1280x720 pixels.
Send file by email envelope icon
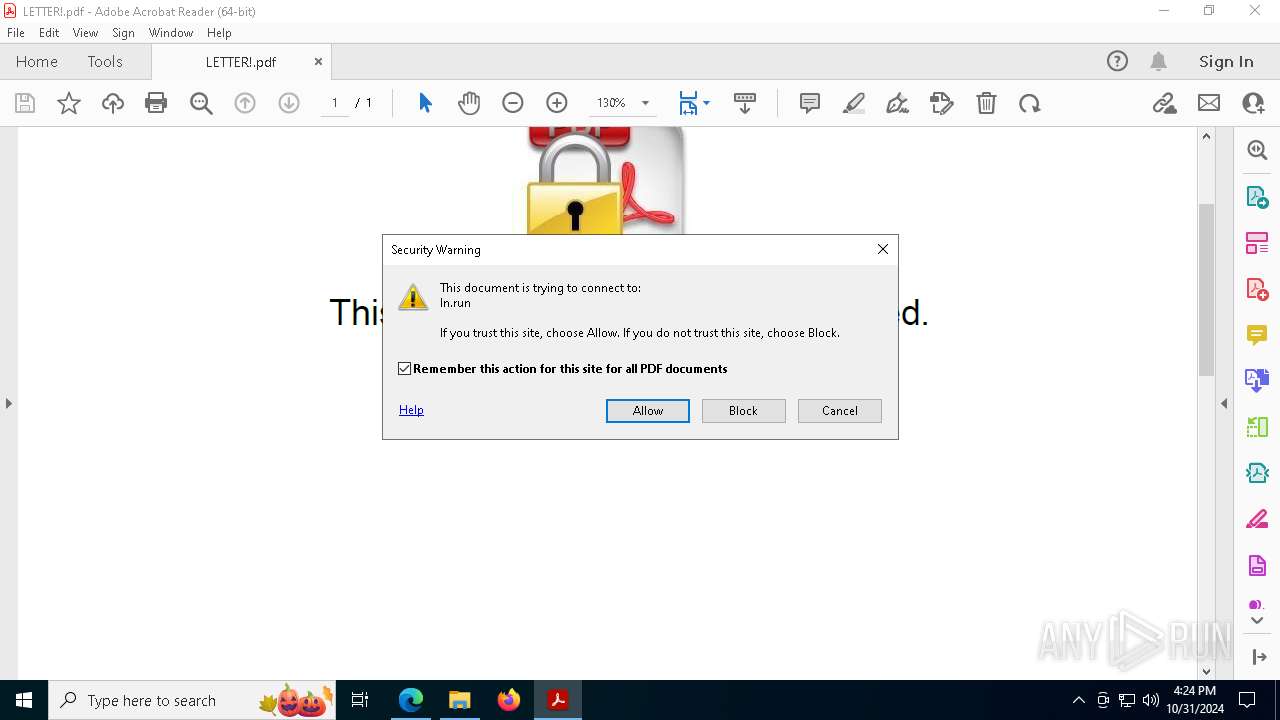click(x=1209, y=103)
